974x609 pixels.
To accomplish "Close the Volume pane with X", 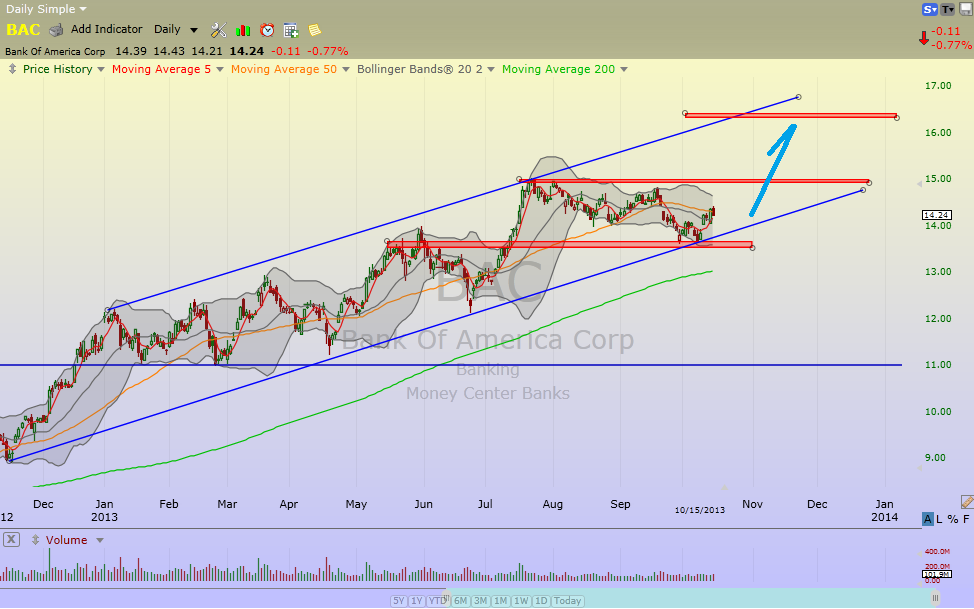I will [11, 540].
